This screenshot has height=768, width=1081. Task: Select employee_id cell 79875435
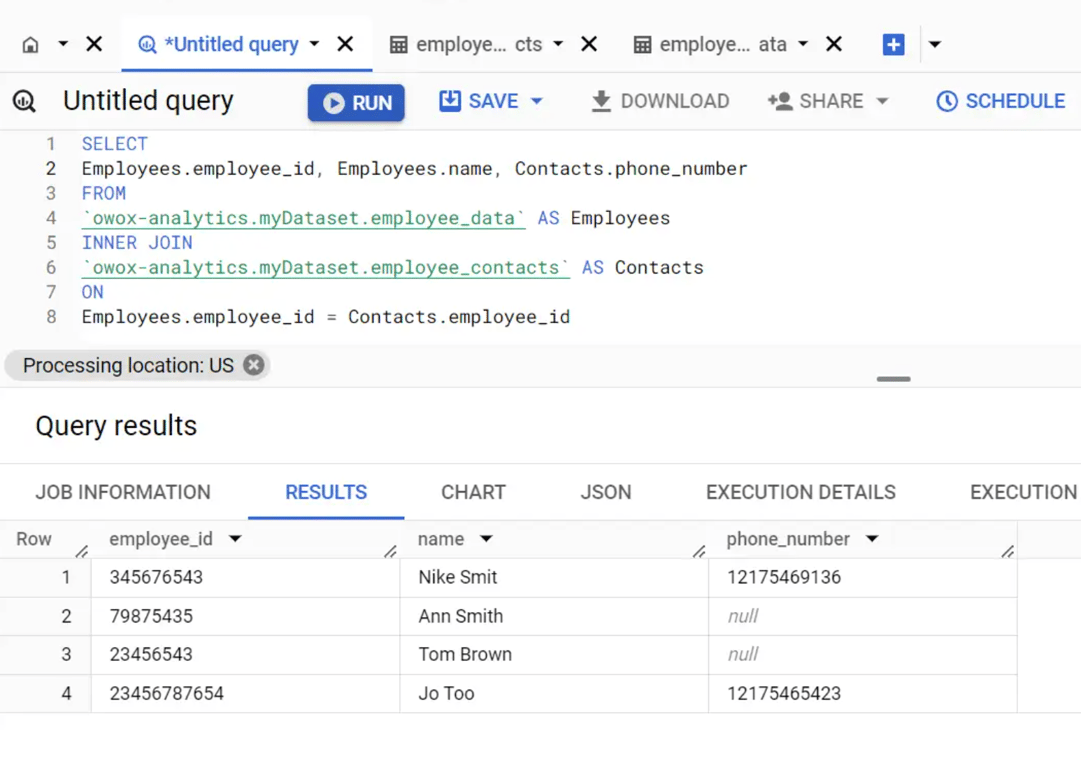point(245,616)
